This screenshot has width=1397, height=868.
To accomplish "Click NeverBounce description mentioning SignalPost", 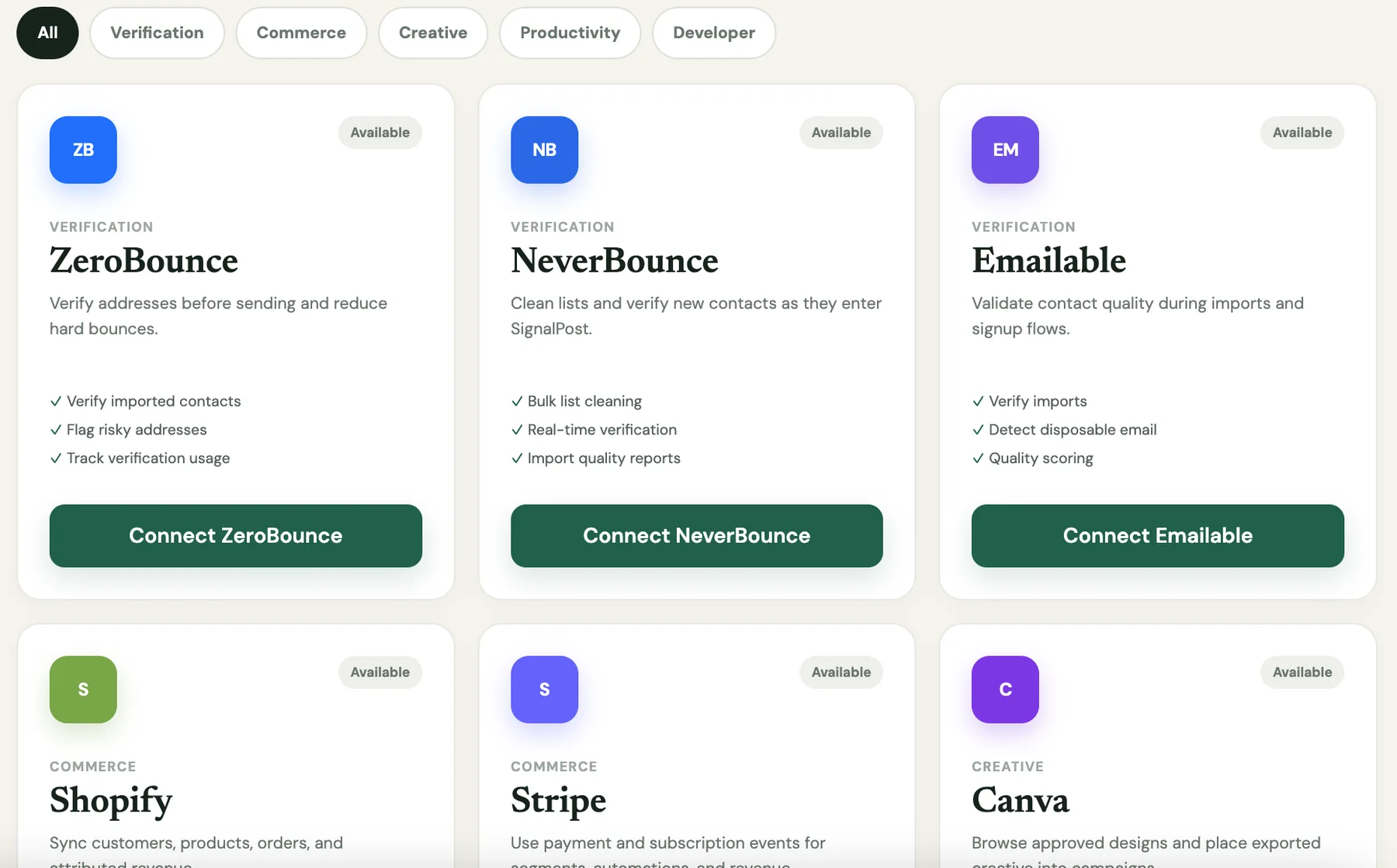I will pos(696,316).
